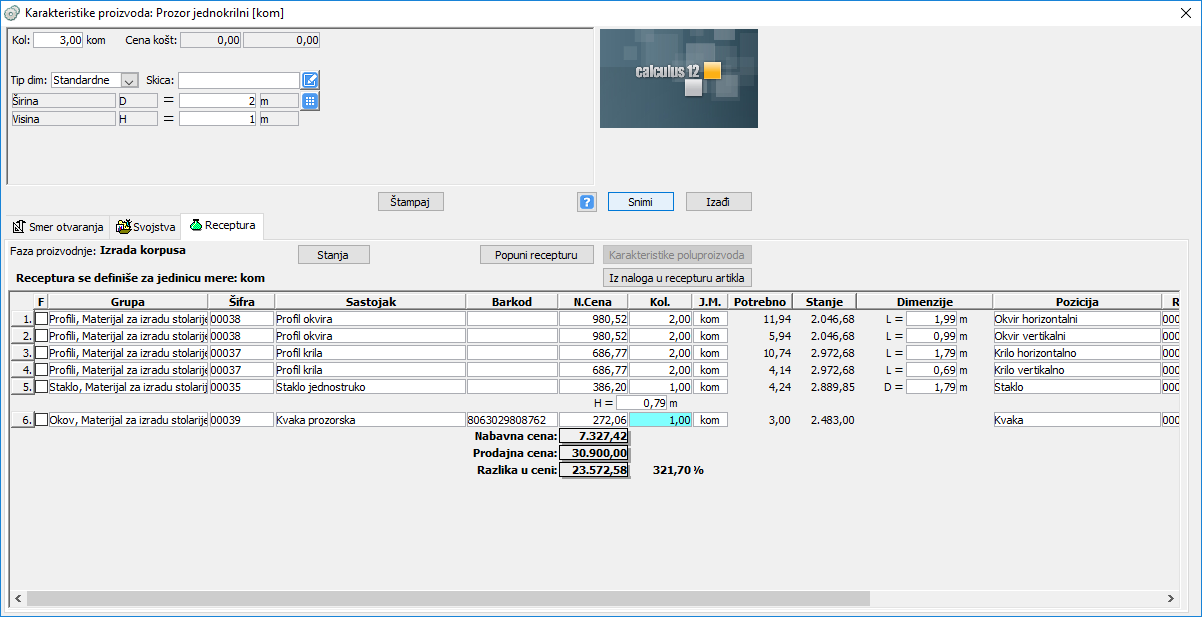Viewport: 1202px width, 617px height.
Task: Click the Popuni recepturu button
Action: coord(537,255)
